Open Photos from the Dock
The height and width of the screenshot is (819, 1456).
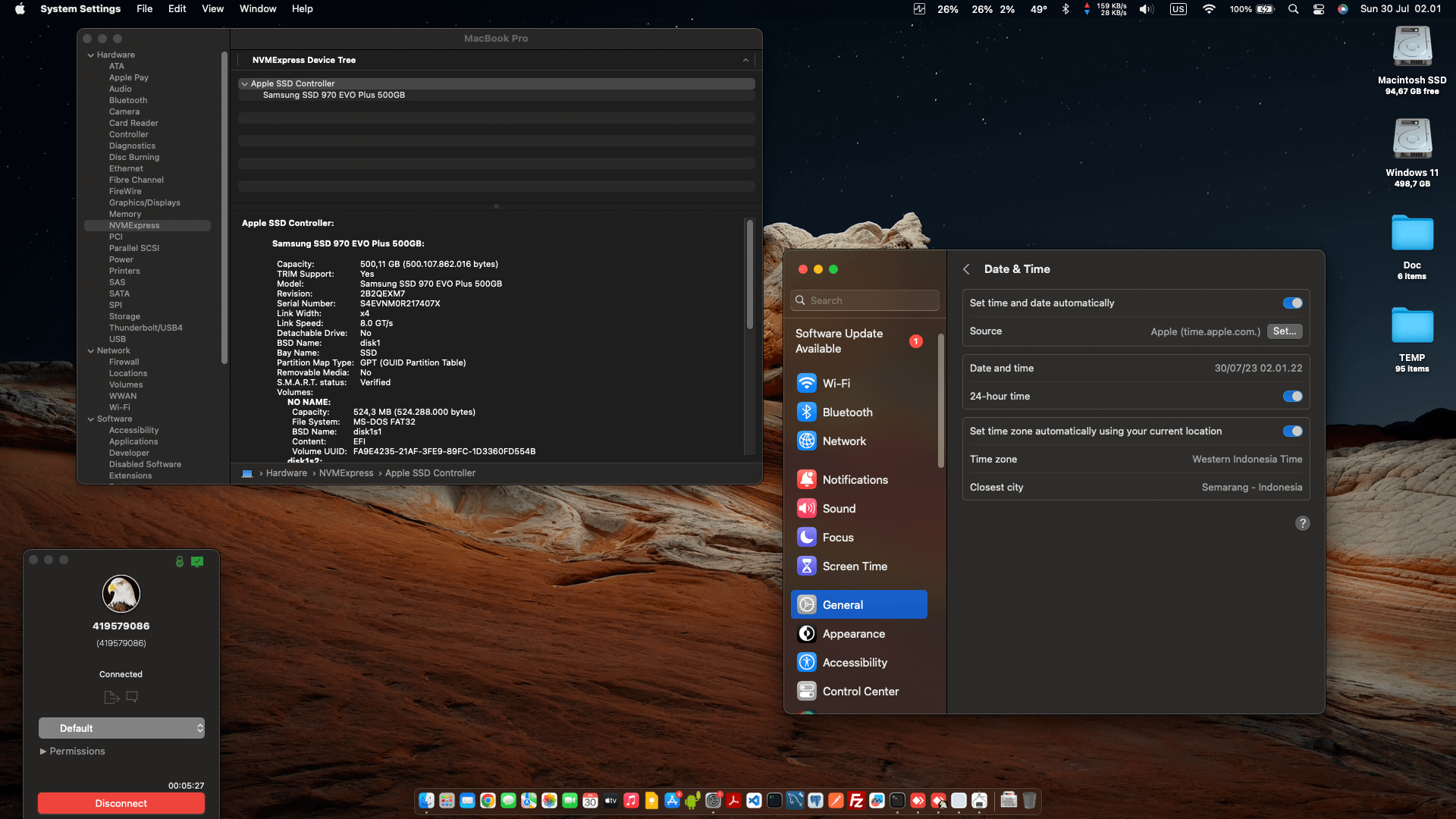549,801
